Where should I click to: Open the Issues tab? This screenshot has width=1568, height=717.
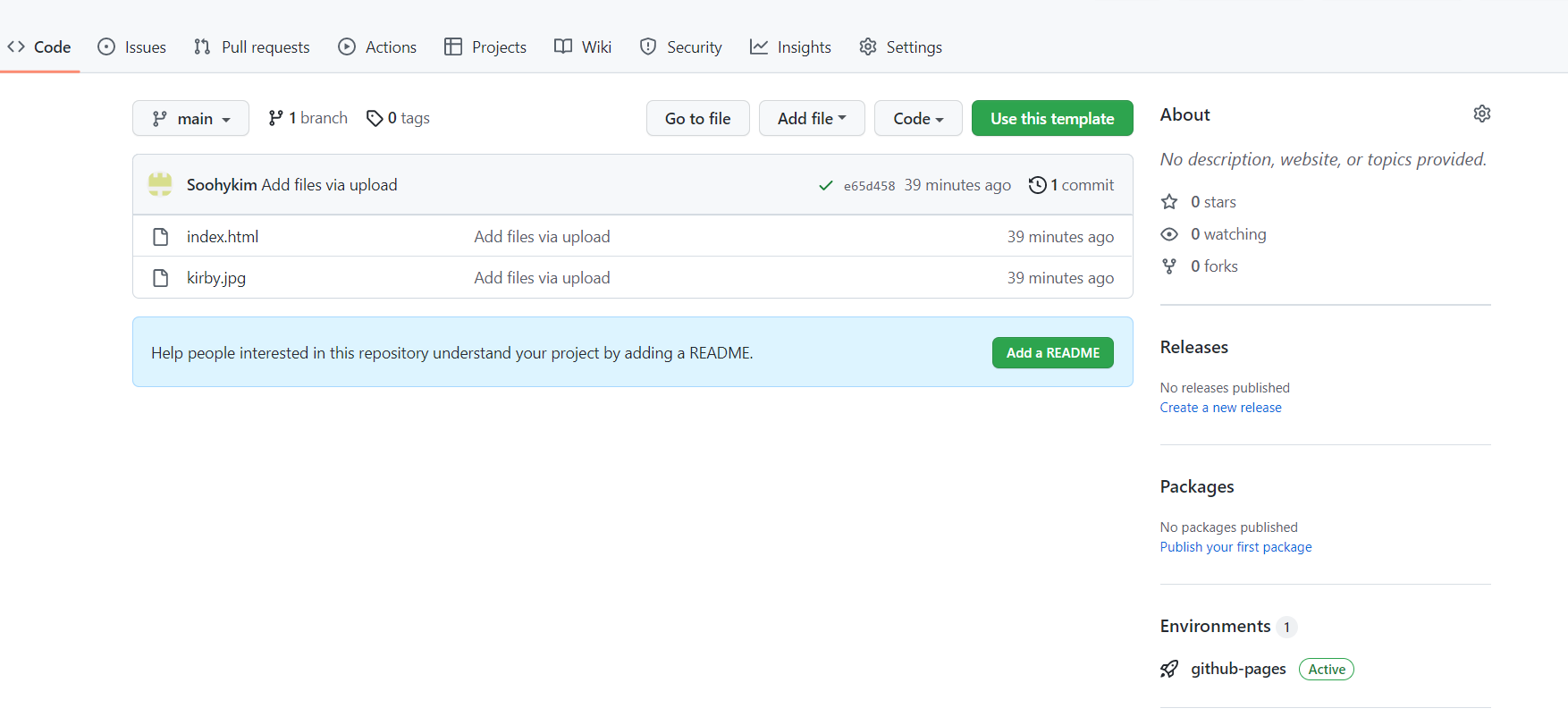coord(131,47)
